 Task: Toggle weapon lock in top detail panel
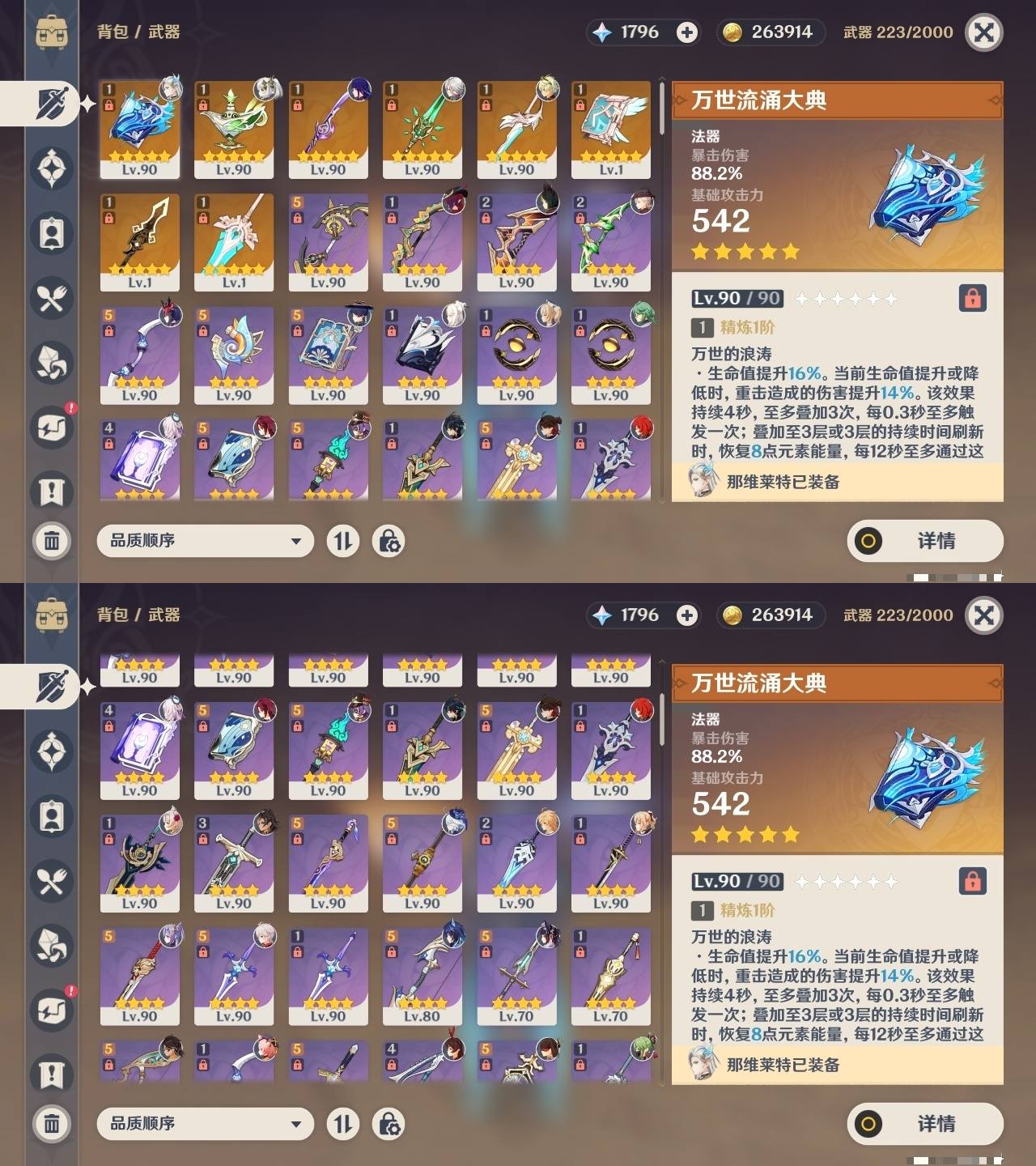point(972,298)
